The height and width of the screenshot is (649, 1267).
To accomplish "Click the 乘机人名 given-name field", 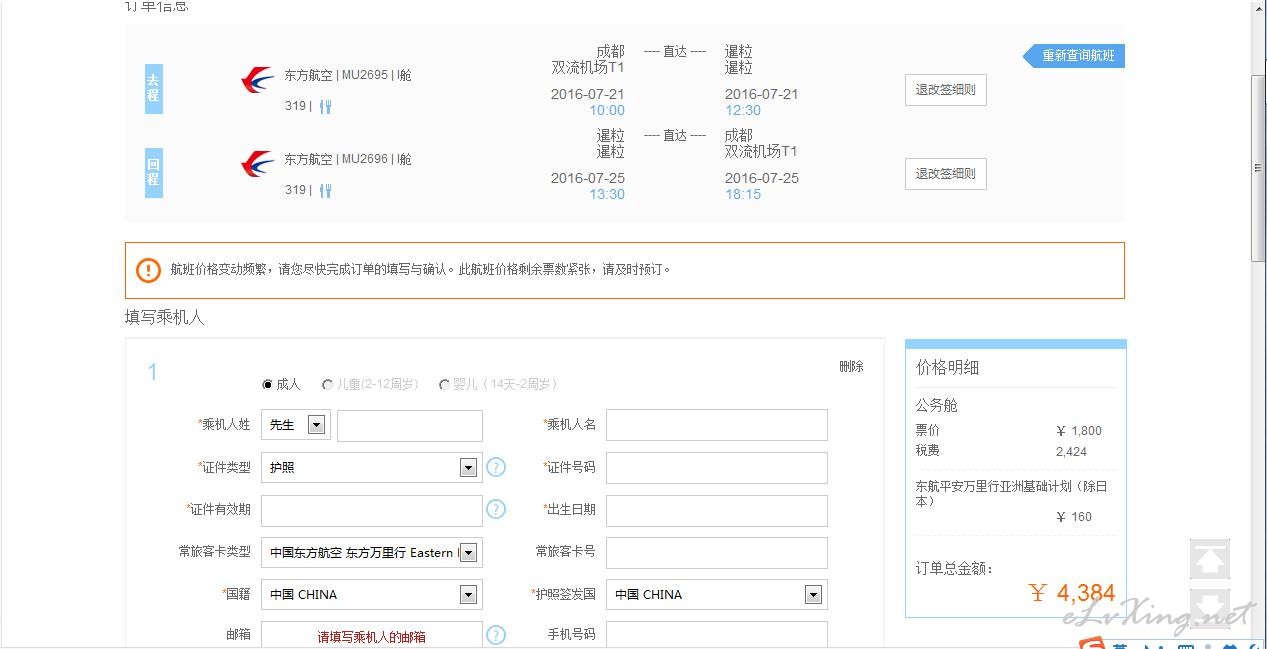I will 716,425.
